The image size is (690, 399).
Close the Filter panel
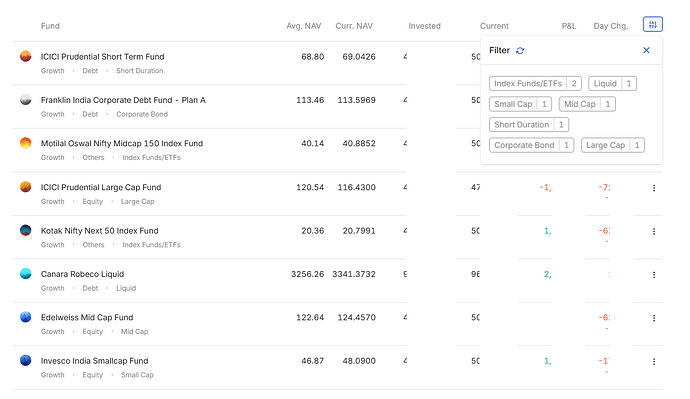(646, 50)
